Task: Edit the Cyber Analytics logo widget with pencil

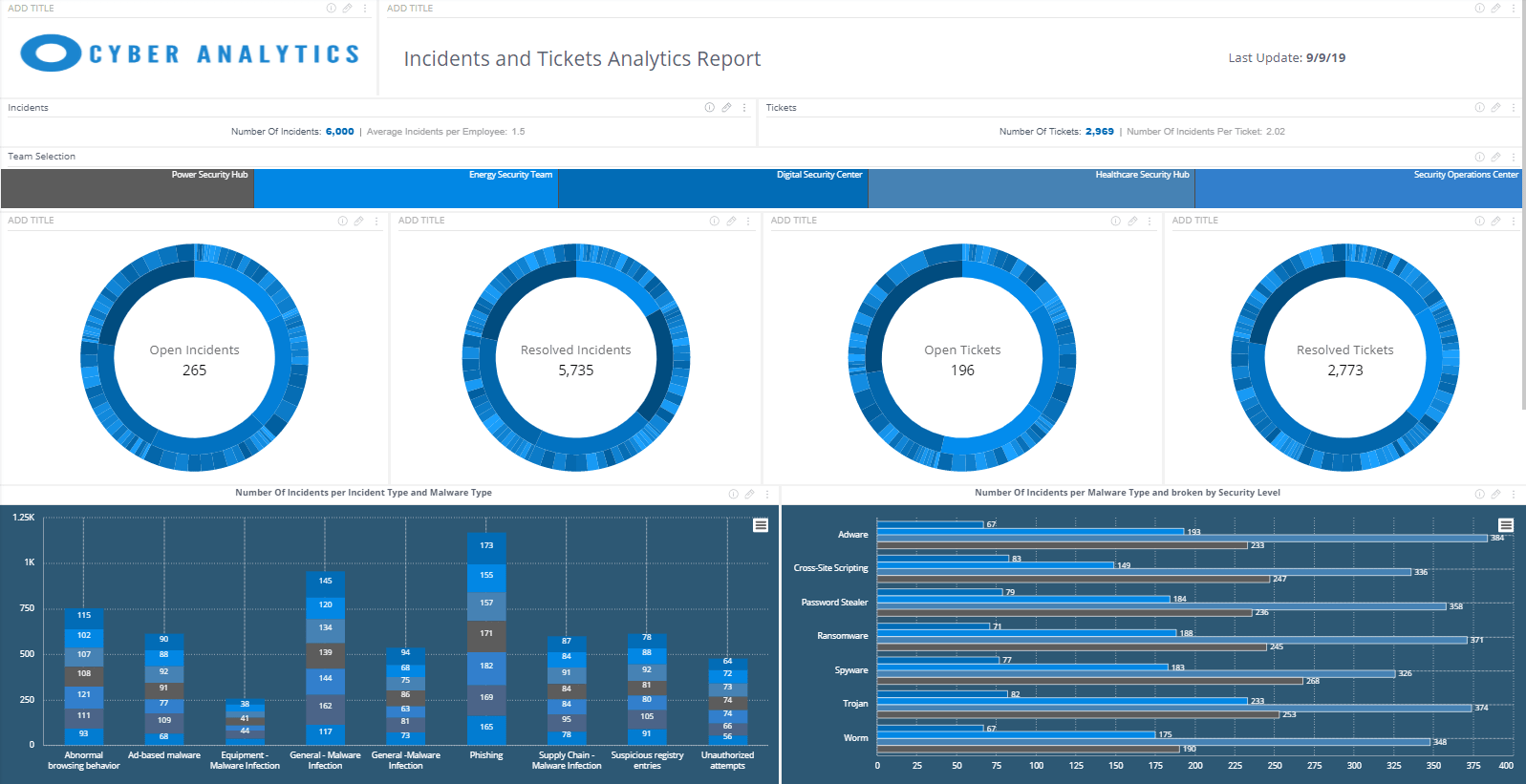Action: point(347,8)
